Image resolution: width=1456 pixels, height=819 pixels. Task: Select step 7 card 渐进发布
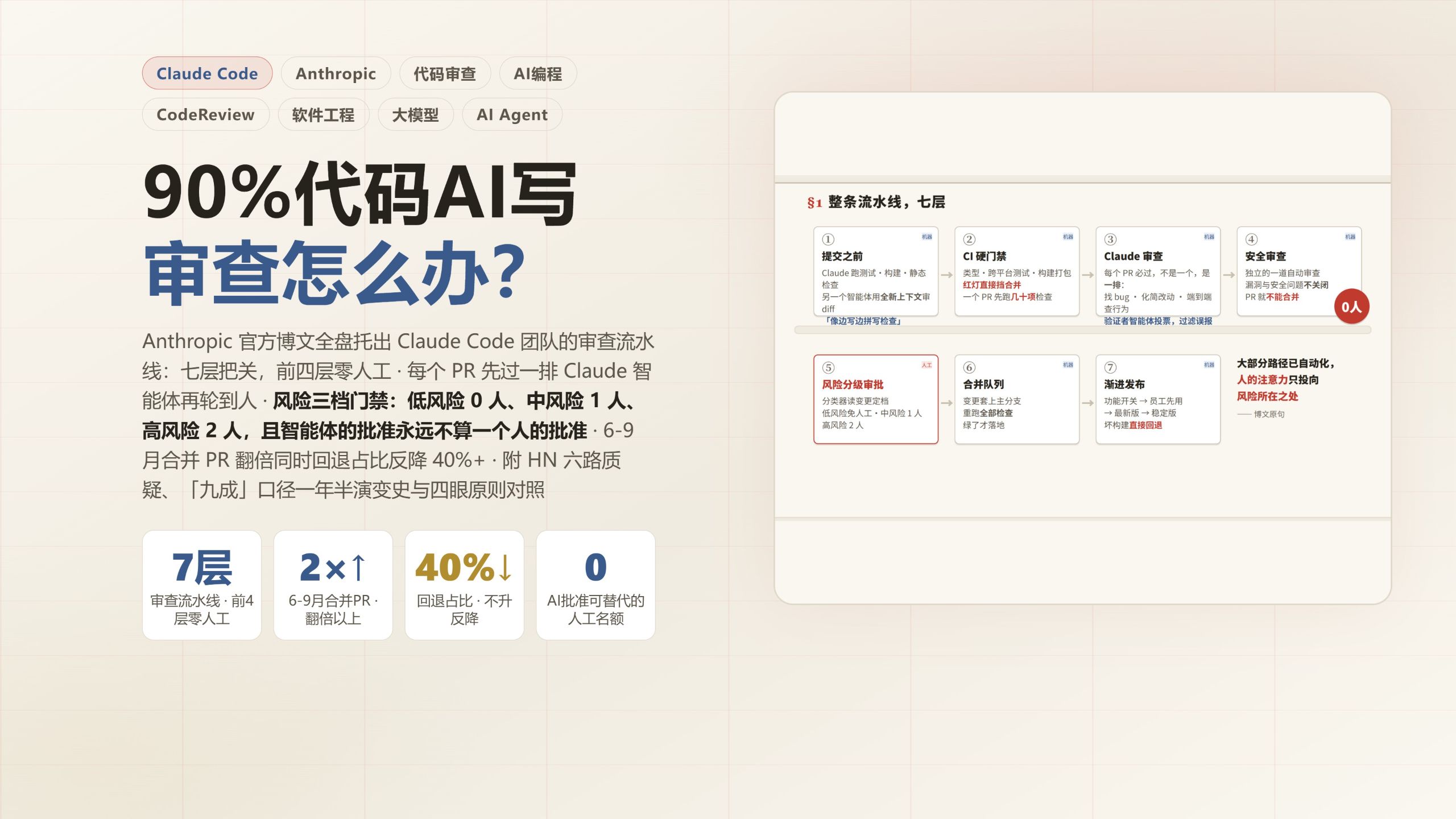click(x=1158, y=399)
